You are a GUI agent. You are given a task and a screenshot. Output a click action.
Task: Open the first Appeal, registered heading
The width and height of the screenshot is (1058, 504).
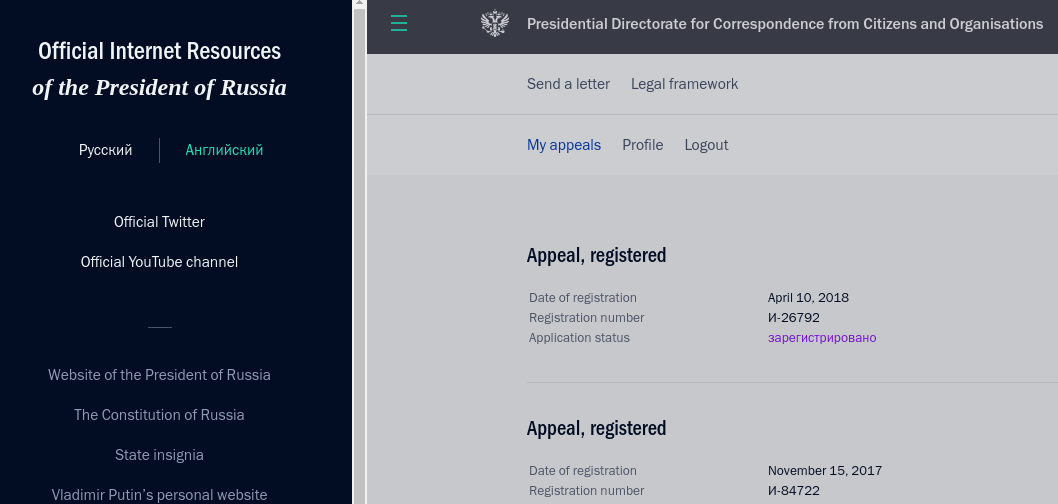(x=596, y=255)
